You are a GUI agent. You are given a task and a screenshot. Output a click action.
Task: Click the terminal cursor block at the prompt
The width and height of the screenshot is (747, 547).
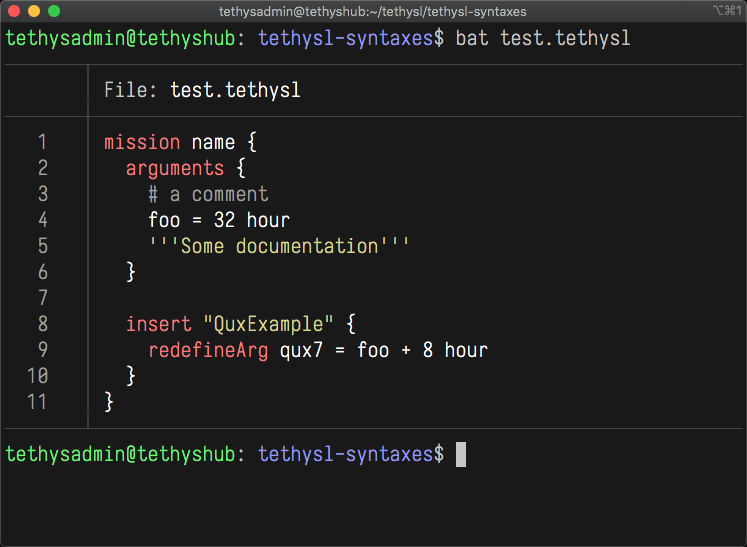tap(461, 454)
